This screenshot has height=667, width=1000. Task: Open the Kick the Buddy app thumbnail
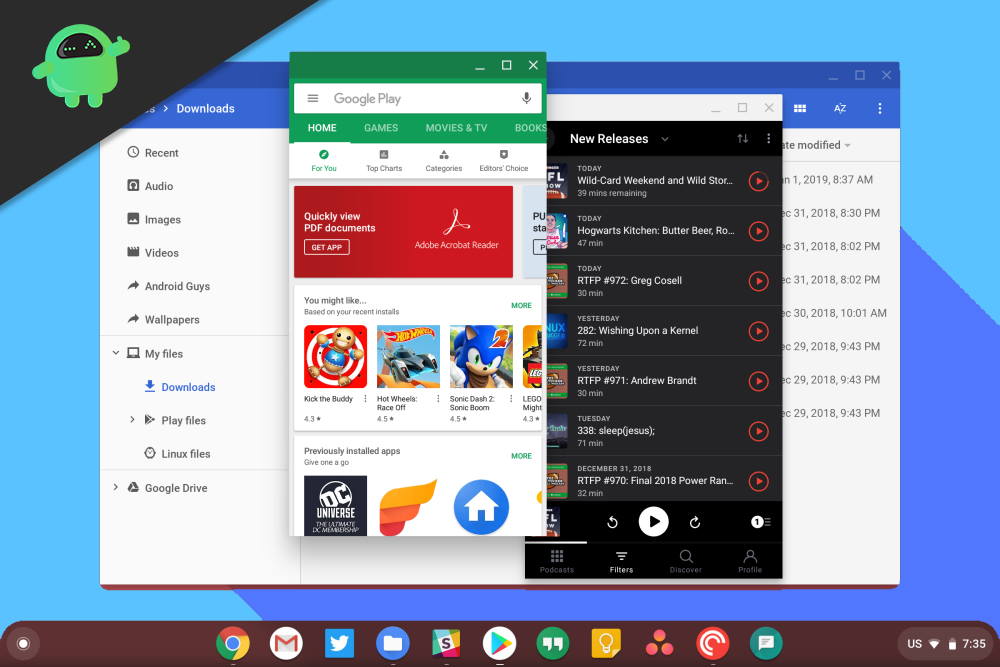[335, 356]
